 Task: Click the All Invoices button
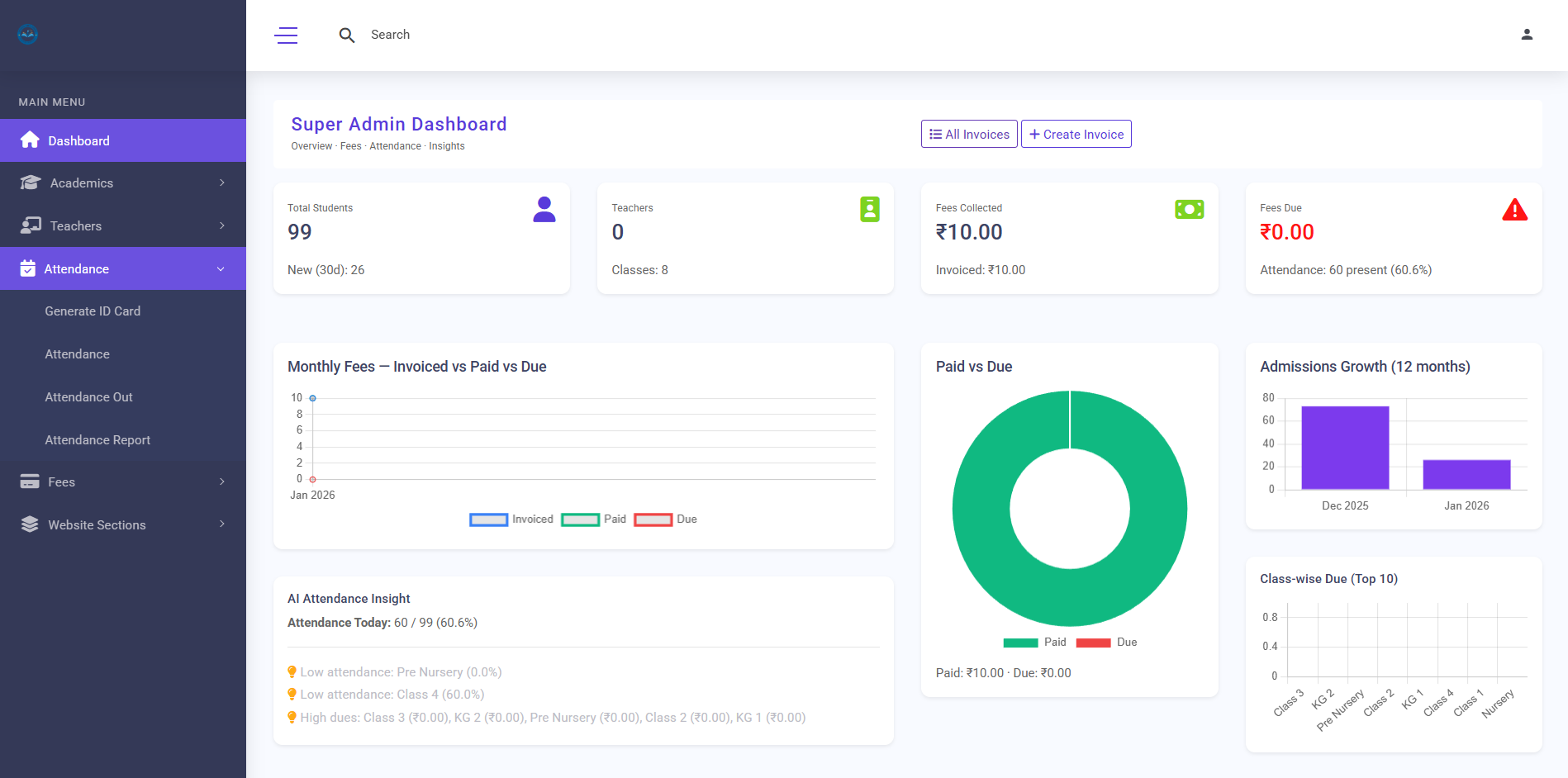(969, 135)
